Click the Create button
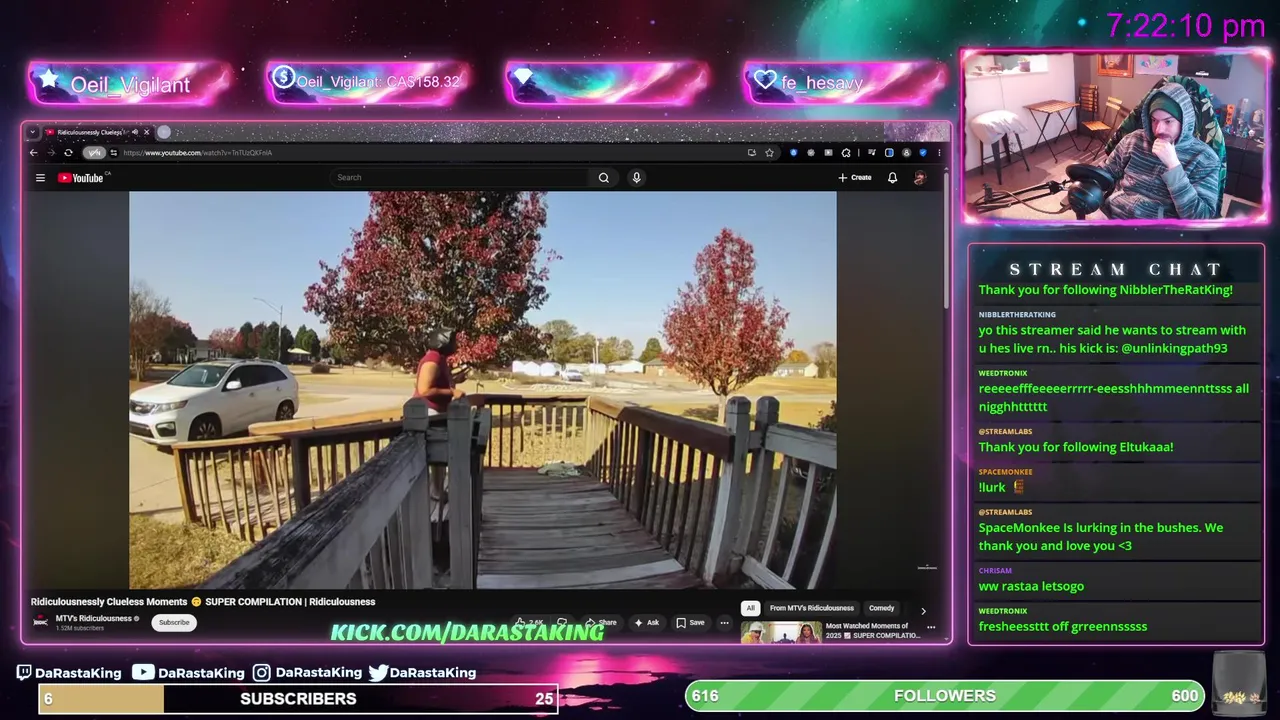 [x=855, y=178]
